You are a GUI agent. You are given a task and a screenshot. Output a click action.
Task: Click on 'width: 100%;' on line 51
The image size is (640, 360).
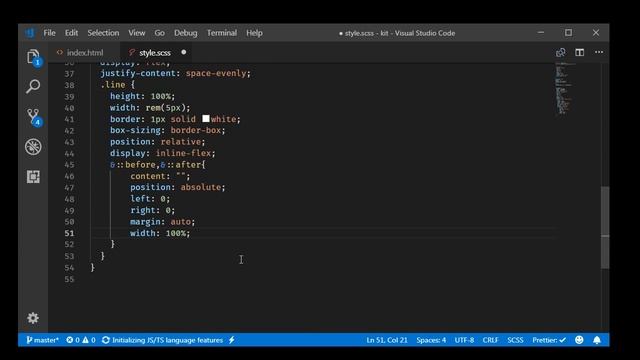160,233
